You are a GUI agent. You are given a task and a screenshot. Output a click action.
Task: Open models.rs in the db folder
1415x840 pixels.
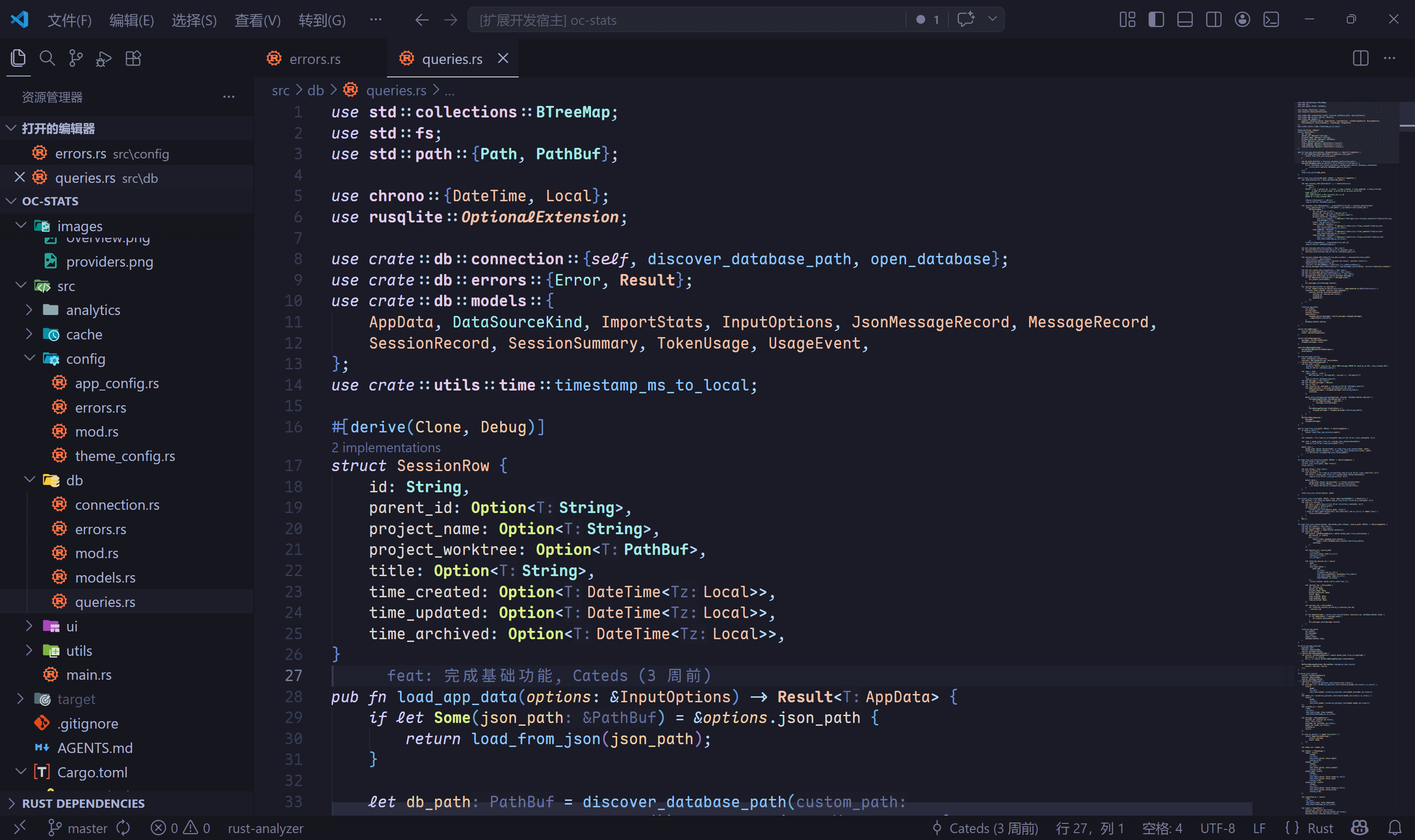(105, 577)
